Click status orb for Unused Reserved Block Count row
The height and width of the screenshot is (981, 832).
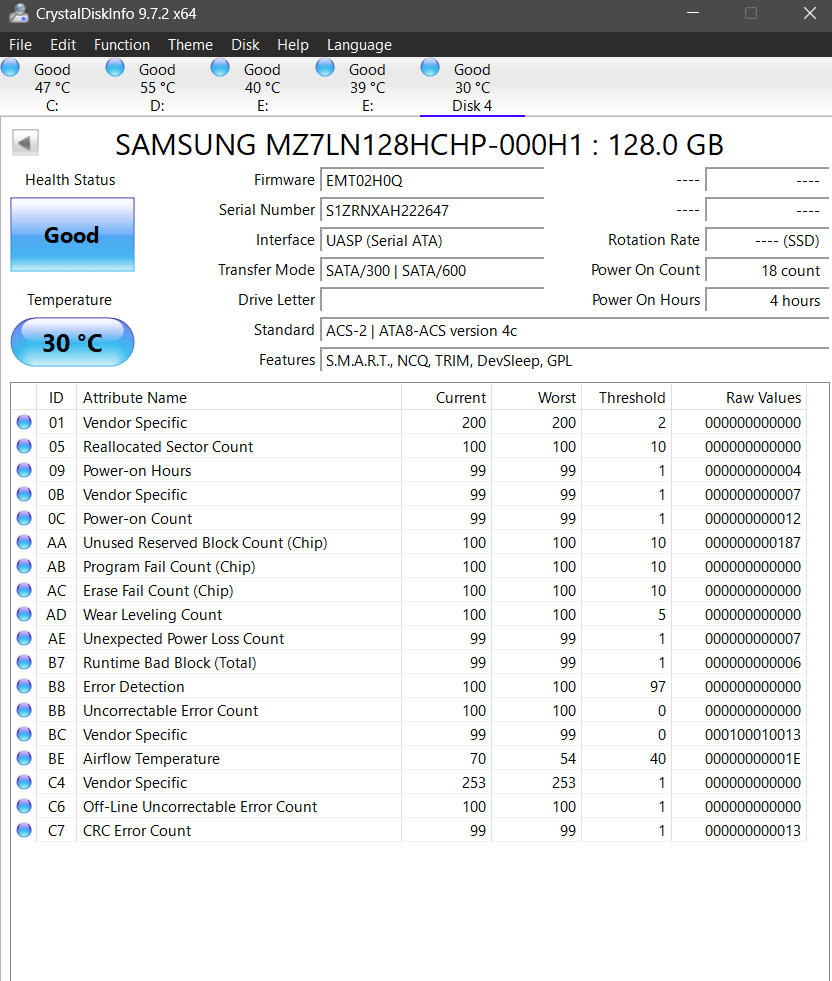pos(24,542)
